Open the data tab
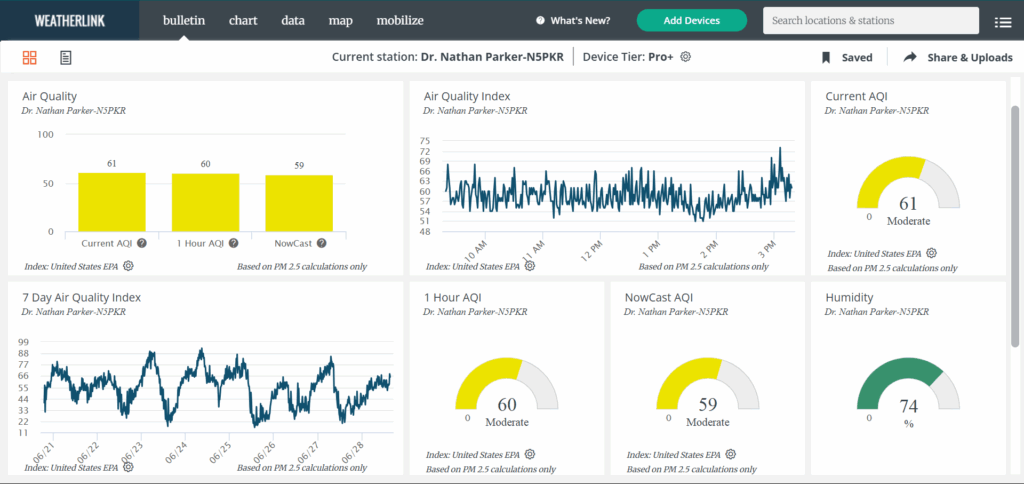 tap(293, 20)
